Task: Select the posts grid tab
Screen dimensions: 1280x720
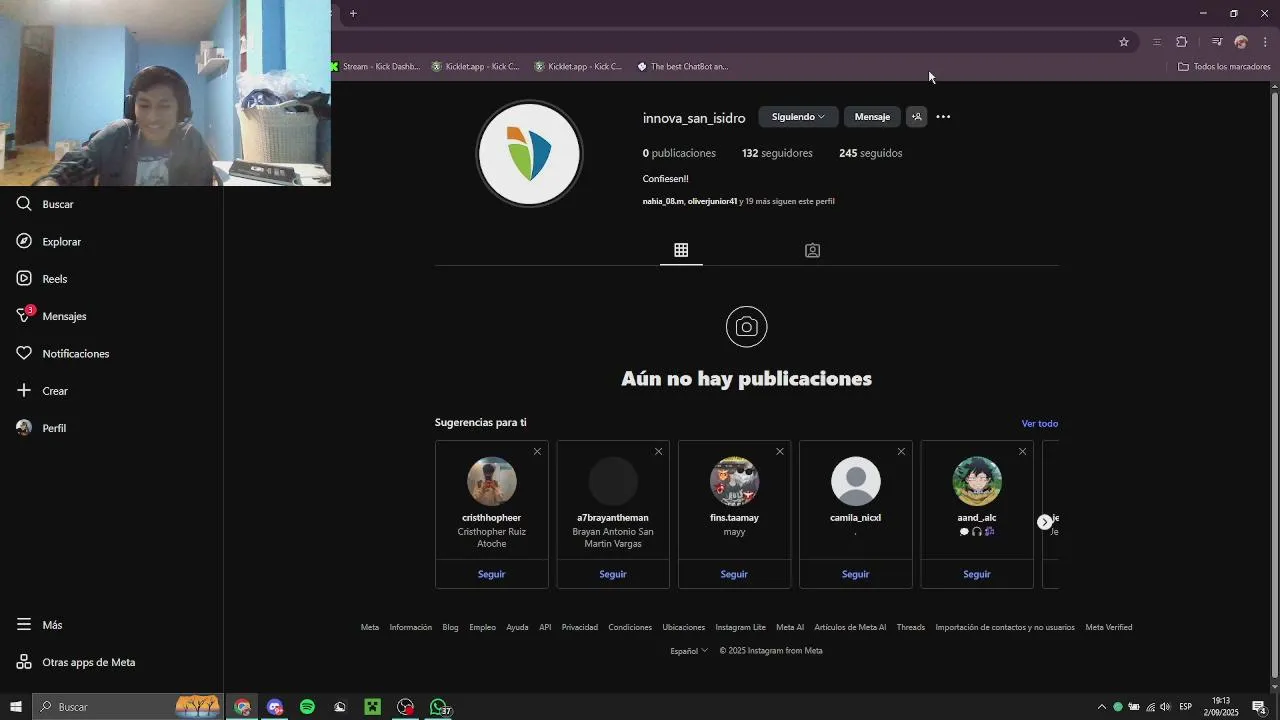Action: coord(681,250)
